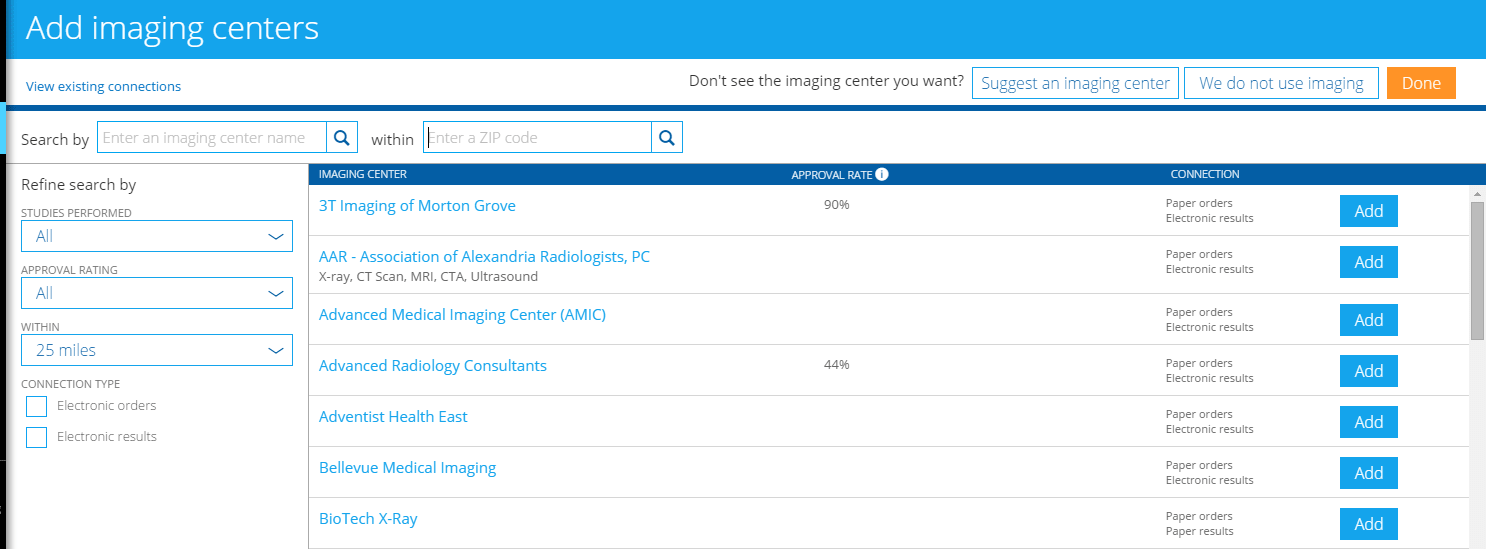Open the Bellevue Medical Imaging link
The width and height of the screenshot is (1487, 549).
407,468
